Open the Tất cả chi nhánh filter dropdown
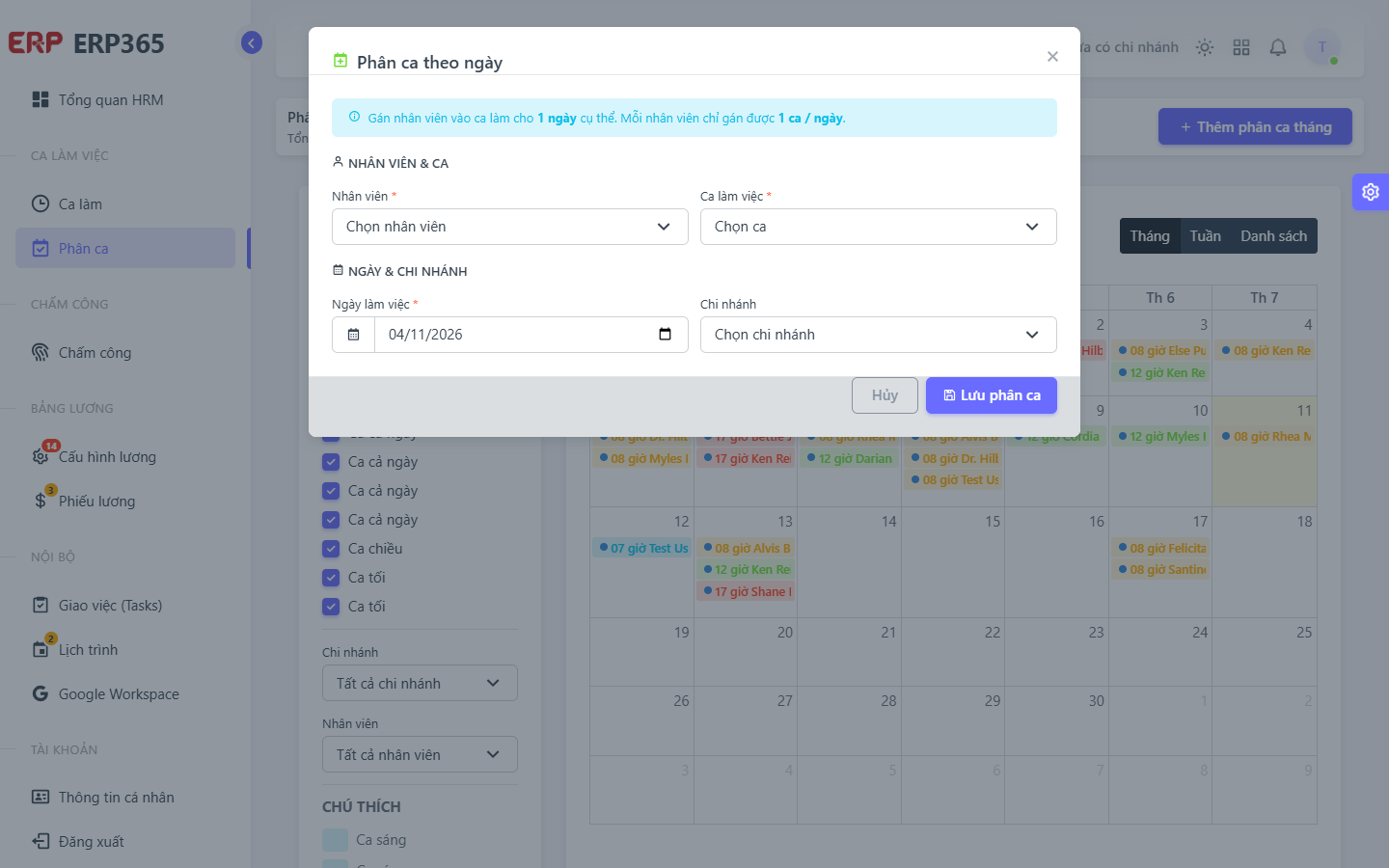1389x868 pixels. (x=420, y=683)
